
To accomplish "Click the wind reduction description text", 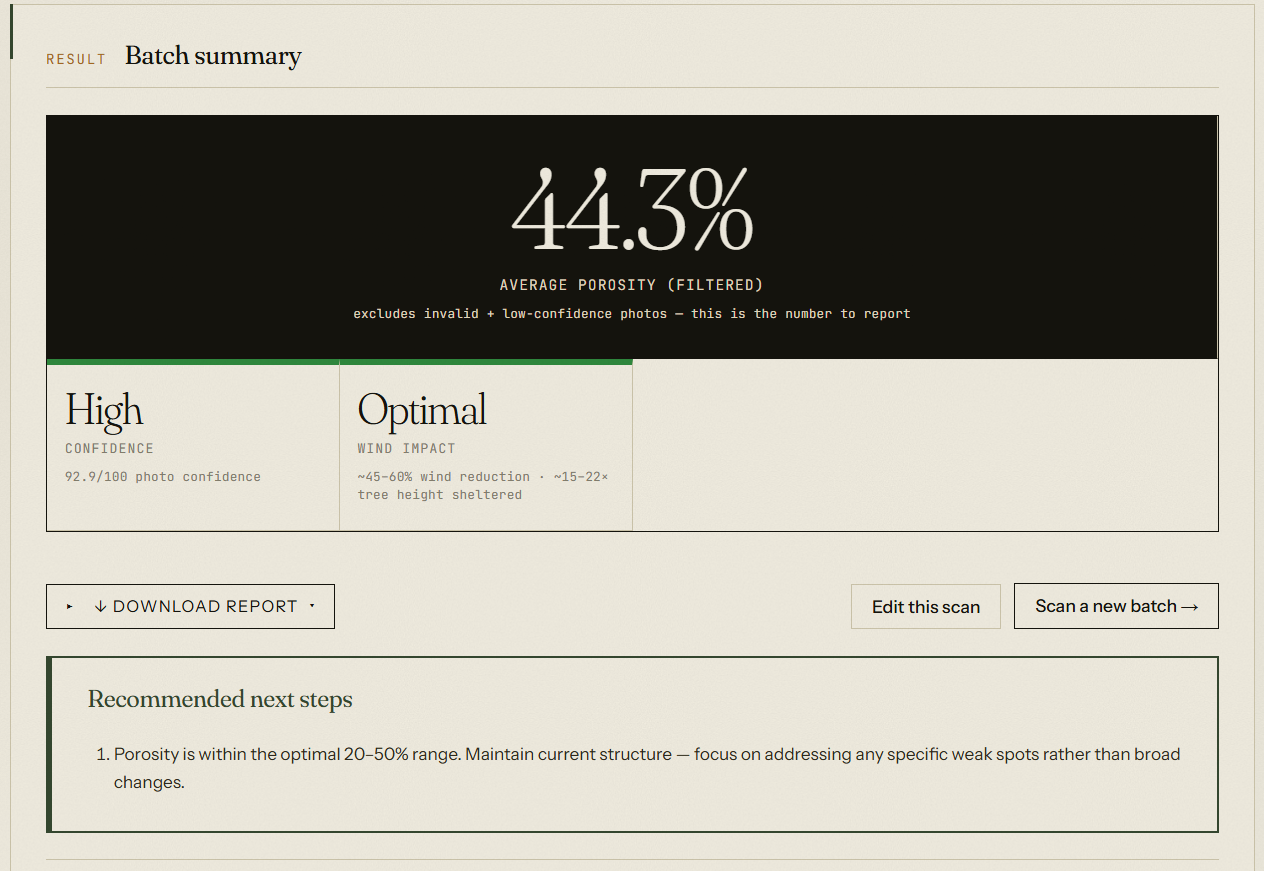I will [x=483, y=485].
